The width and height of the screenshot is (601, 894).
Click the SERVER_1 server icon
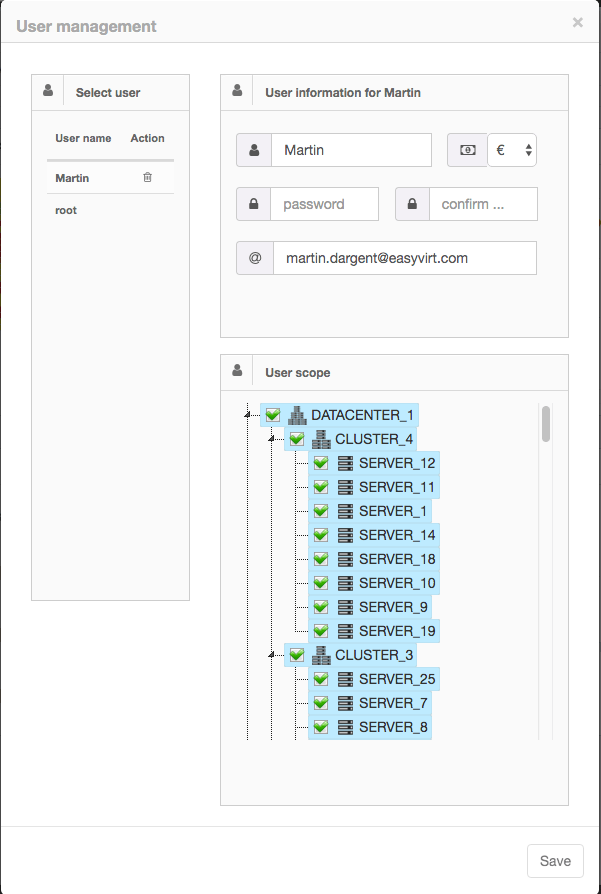tap(345, 511)
